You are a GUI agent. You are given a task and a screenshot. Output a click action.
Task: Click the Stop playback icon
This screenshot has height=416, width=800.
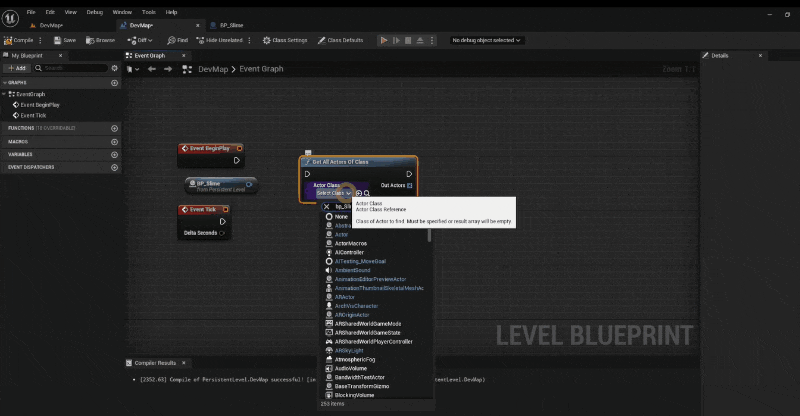tap(408, 40)
